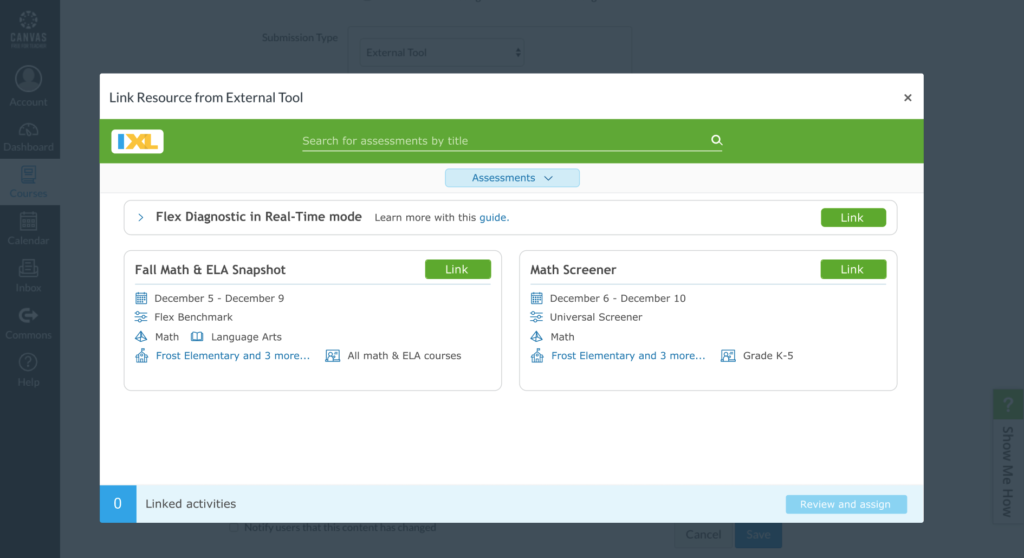Click class icon beside All math & ELA courses
Screen dimensions: 1024x558
tap(332, 356)
